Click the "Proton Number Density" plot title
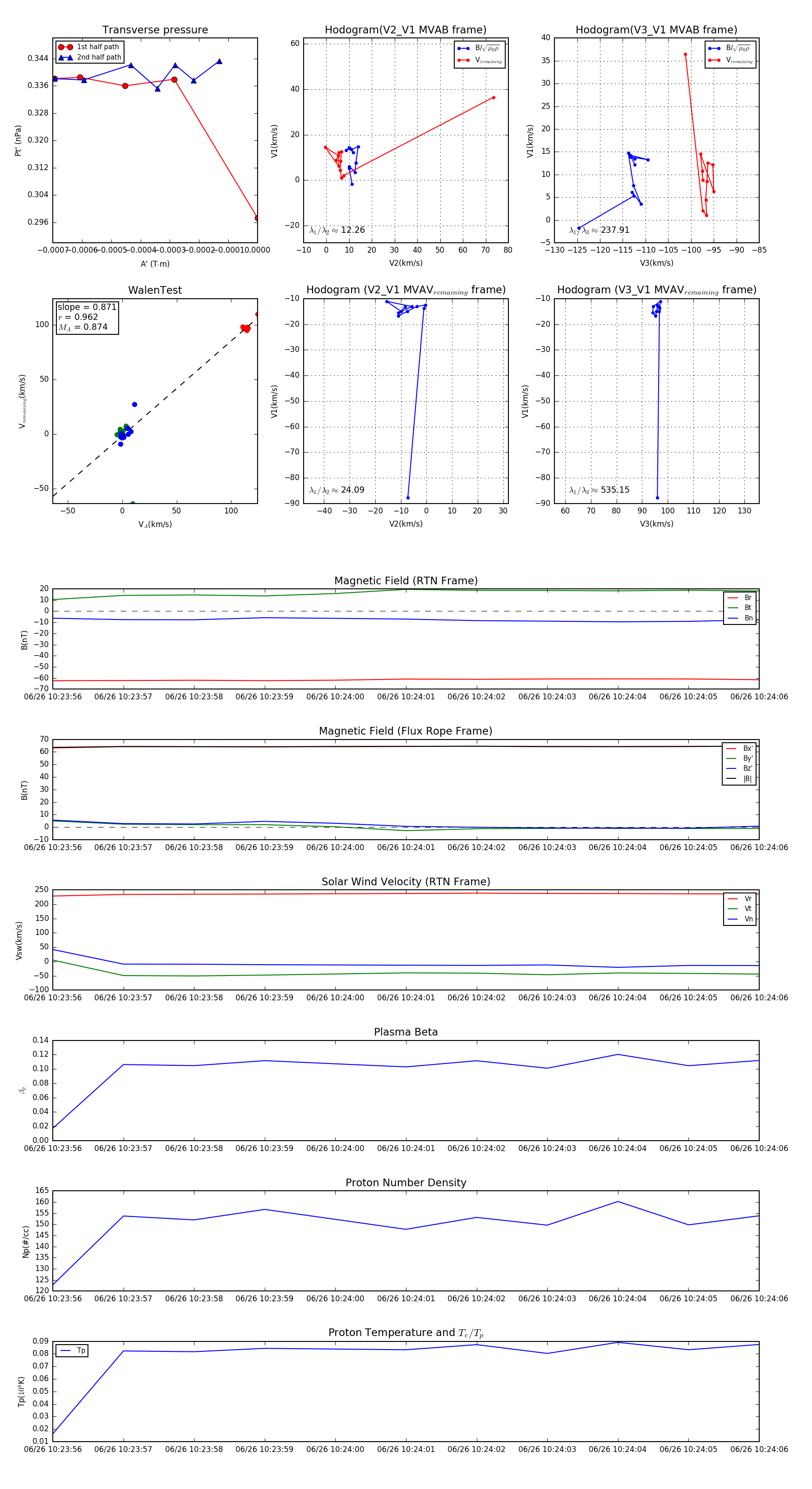 point(406,1183)
